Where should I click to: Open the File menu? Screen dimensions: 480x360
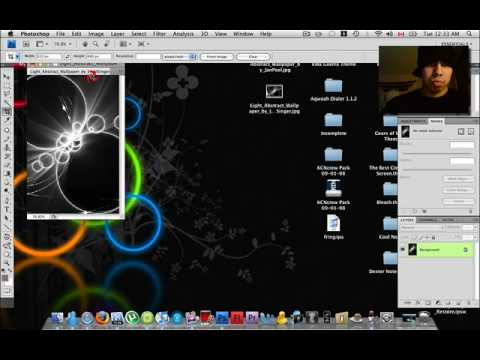click(x=60, y=34)
